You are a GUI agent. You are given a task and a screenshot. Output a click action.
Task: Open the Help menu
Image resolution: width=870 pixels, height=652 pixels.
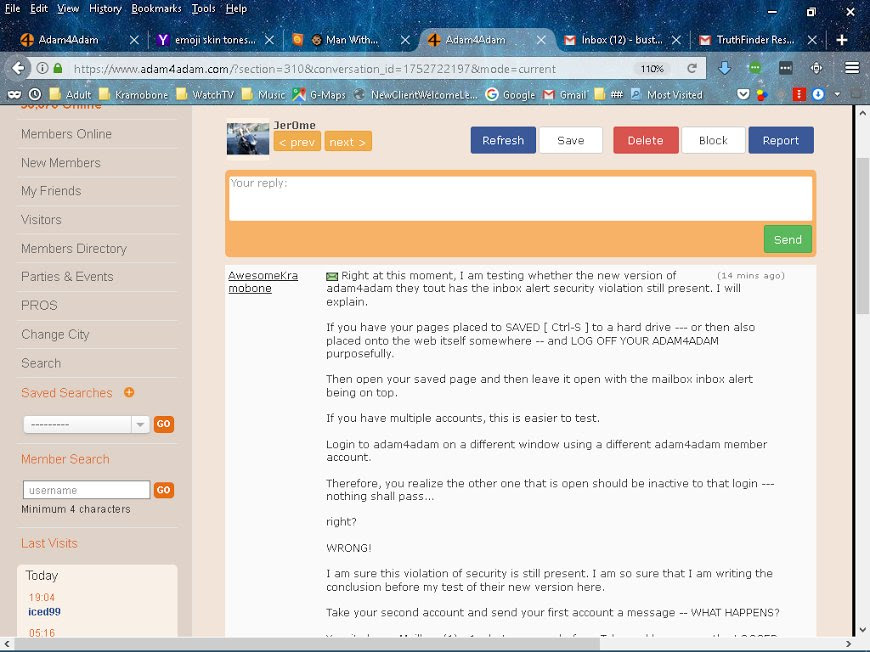236,9
